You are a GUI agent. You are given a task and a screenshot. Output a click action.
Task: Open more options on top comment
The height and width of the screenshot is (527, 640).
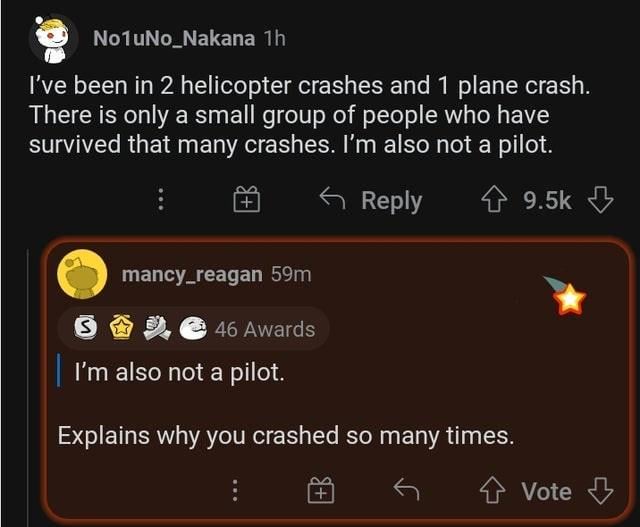[159, 201]
